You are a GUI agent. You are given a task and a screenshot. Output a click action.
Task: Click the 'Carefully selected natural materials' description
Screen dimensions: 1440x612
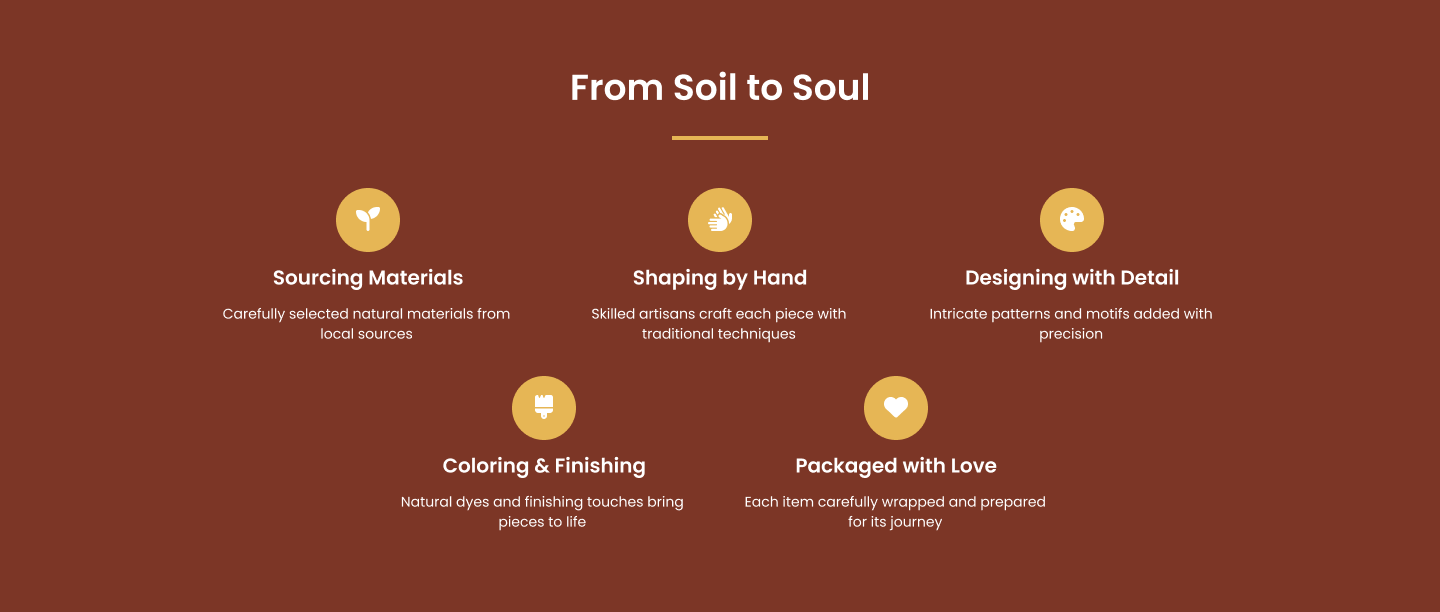point(367,324)
